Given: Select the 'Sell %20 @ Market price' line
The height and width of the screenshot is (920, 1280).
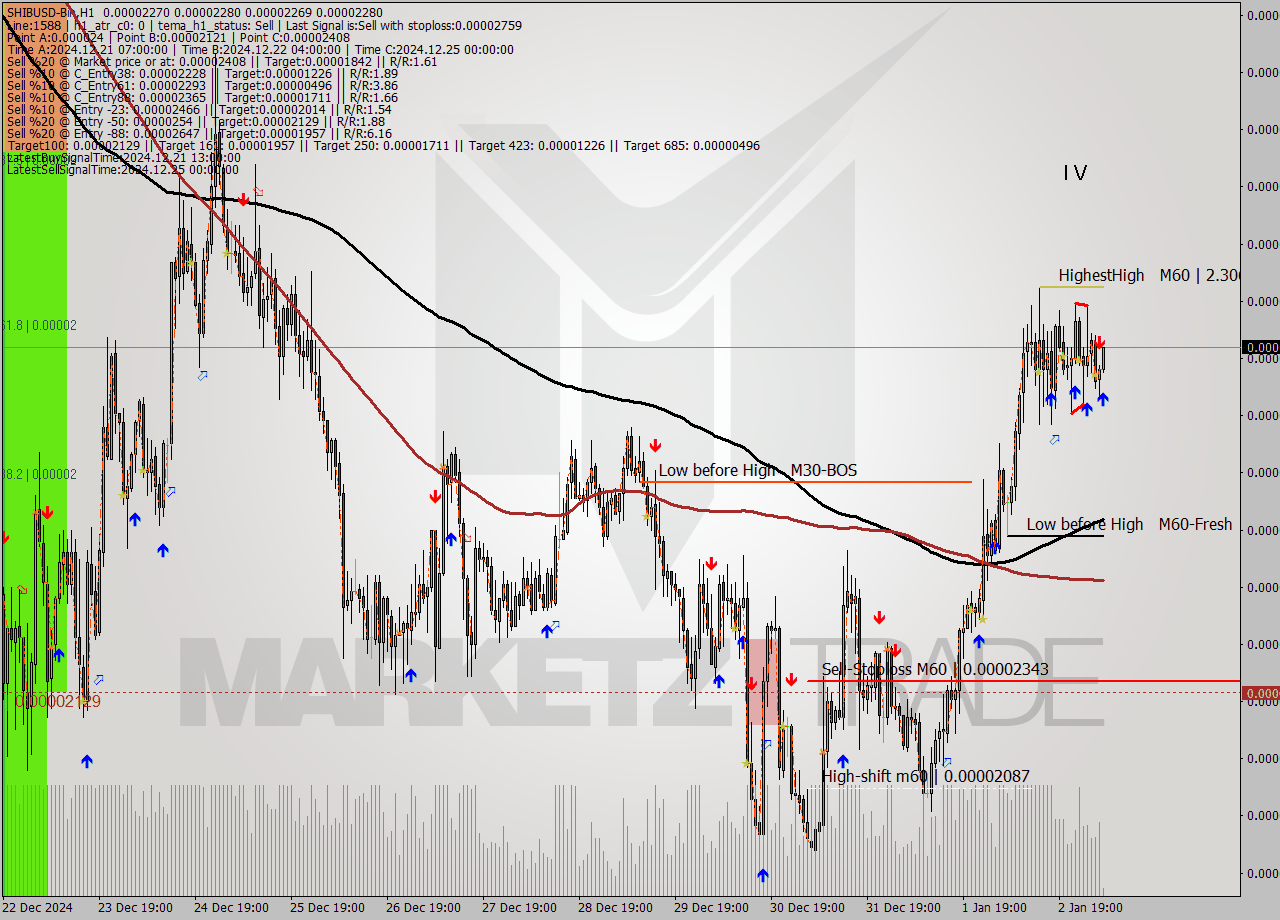Looking at the screenshot, I should (222, 61).
